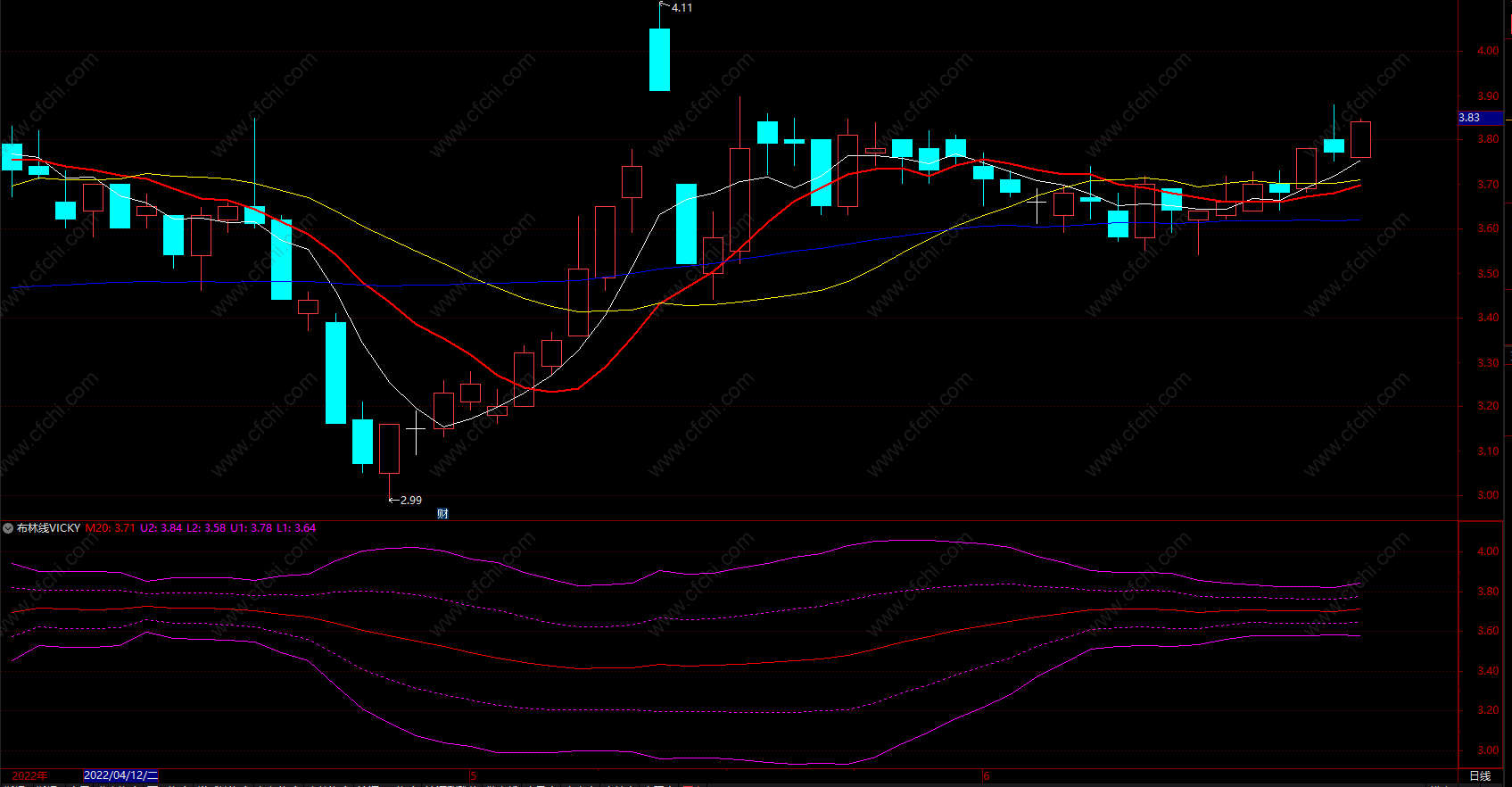This screenshot has width=1512, height=787.
Task: Select the M20: 3.71 value label
Action: pyautogui.click(x=111, y=528)
